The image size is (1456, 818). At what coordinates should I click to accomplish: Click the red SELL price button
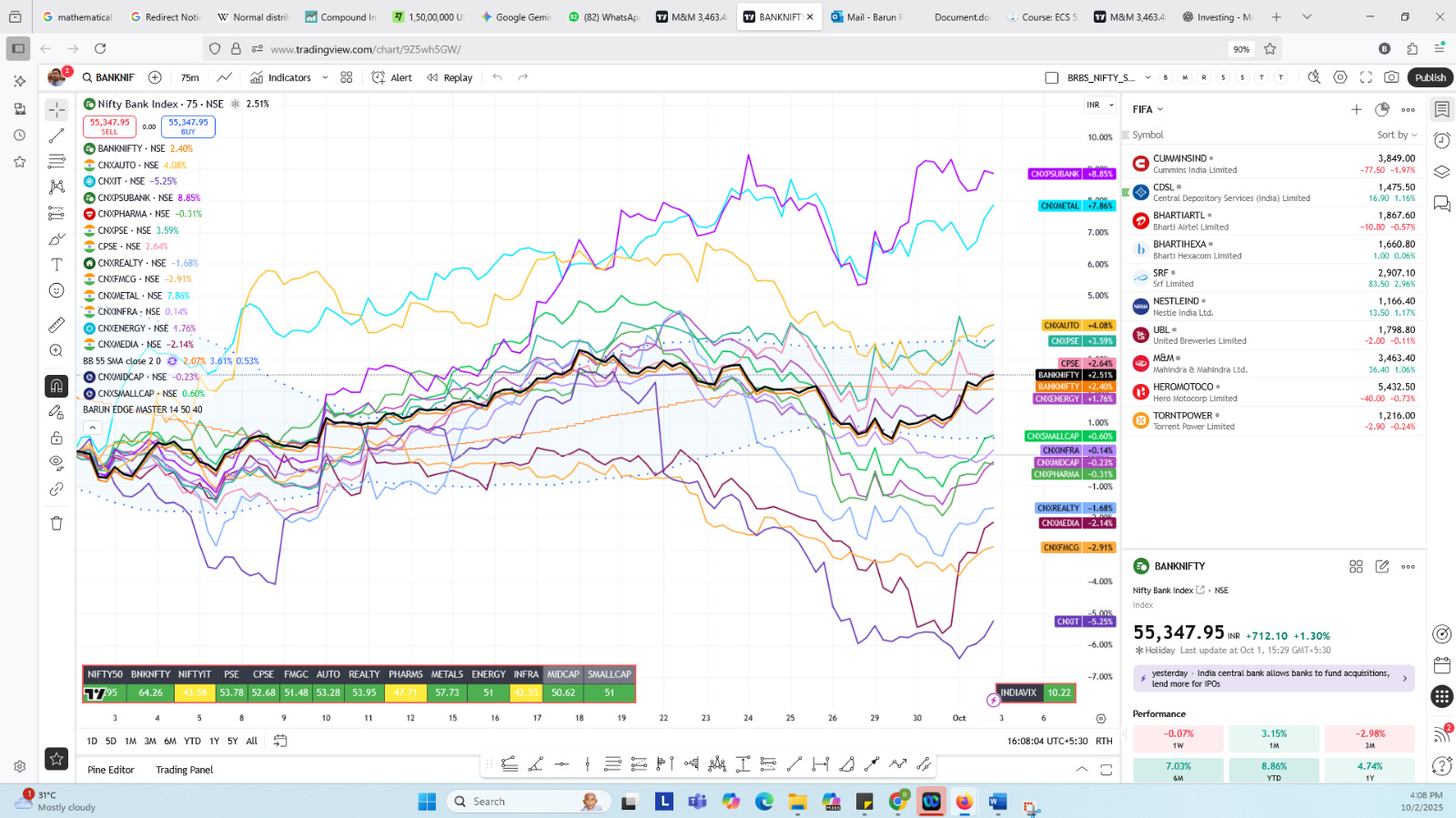click(x=109, y=126)
